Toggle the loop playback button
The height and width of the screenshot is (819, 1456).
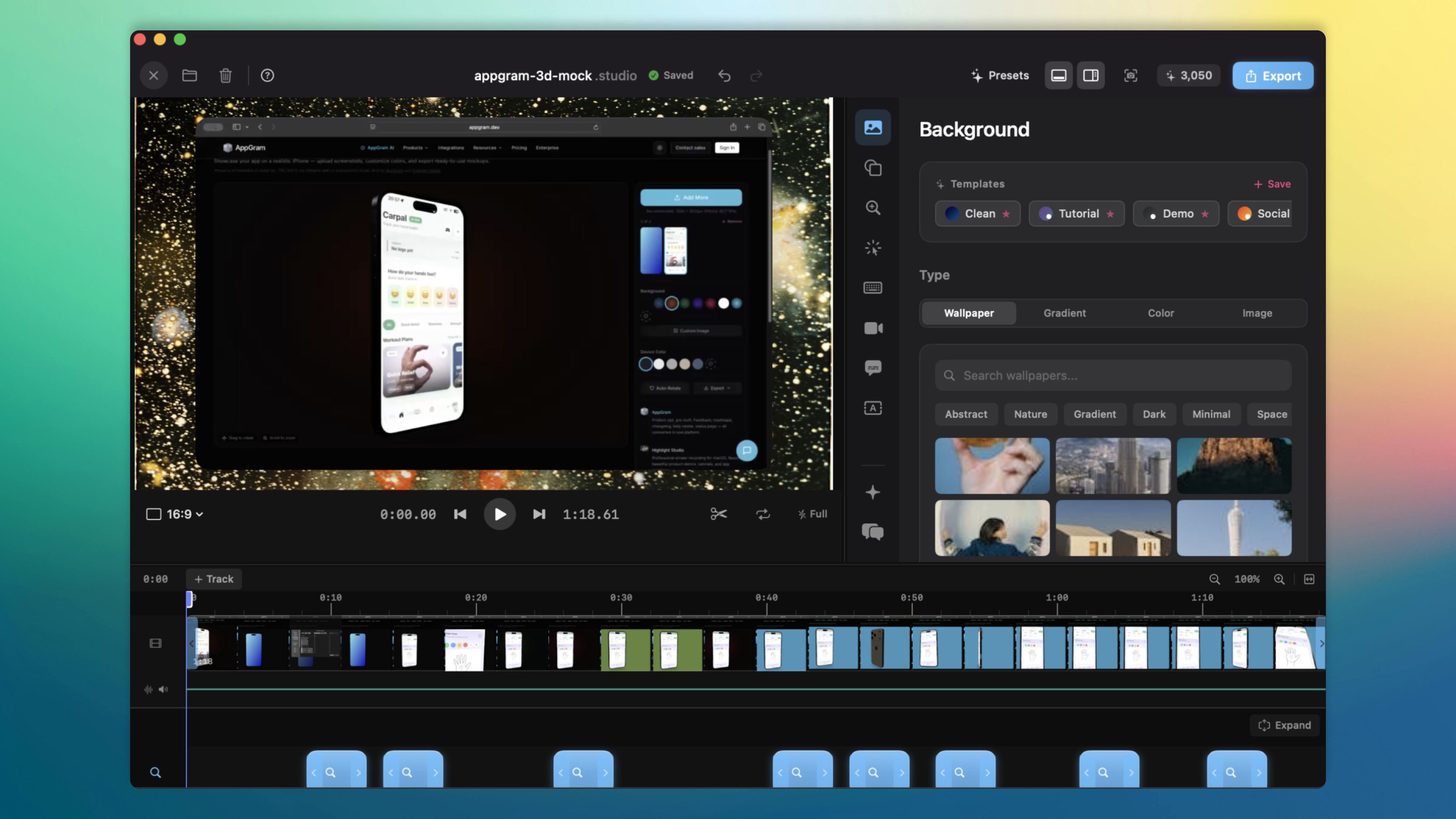[x=763, y=514]
